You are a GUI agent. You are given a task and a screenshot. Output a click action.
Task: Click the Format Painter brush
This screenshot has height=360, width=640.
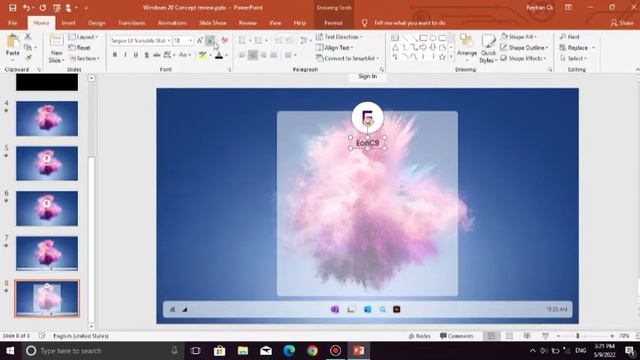pos(28,58)
